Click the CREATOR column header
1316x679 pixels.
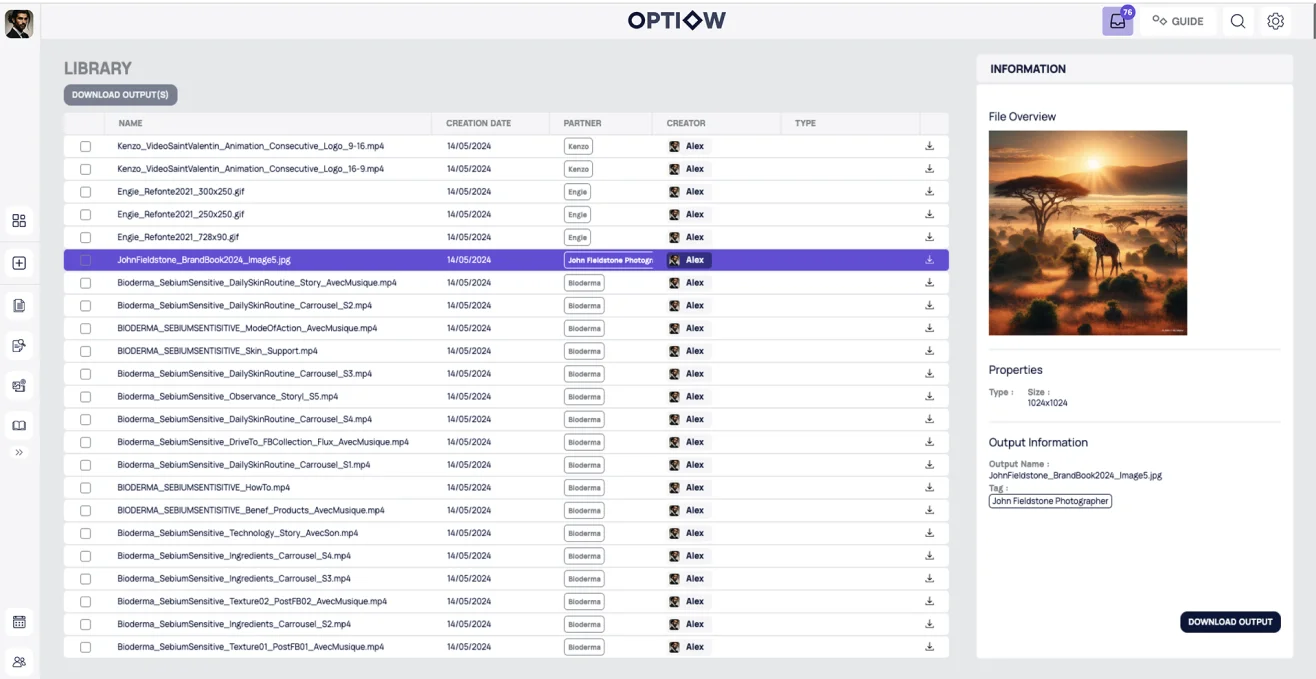click(686, 123)
